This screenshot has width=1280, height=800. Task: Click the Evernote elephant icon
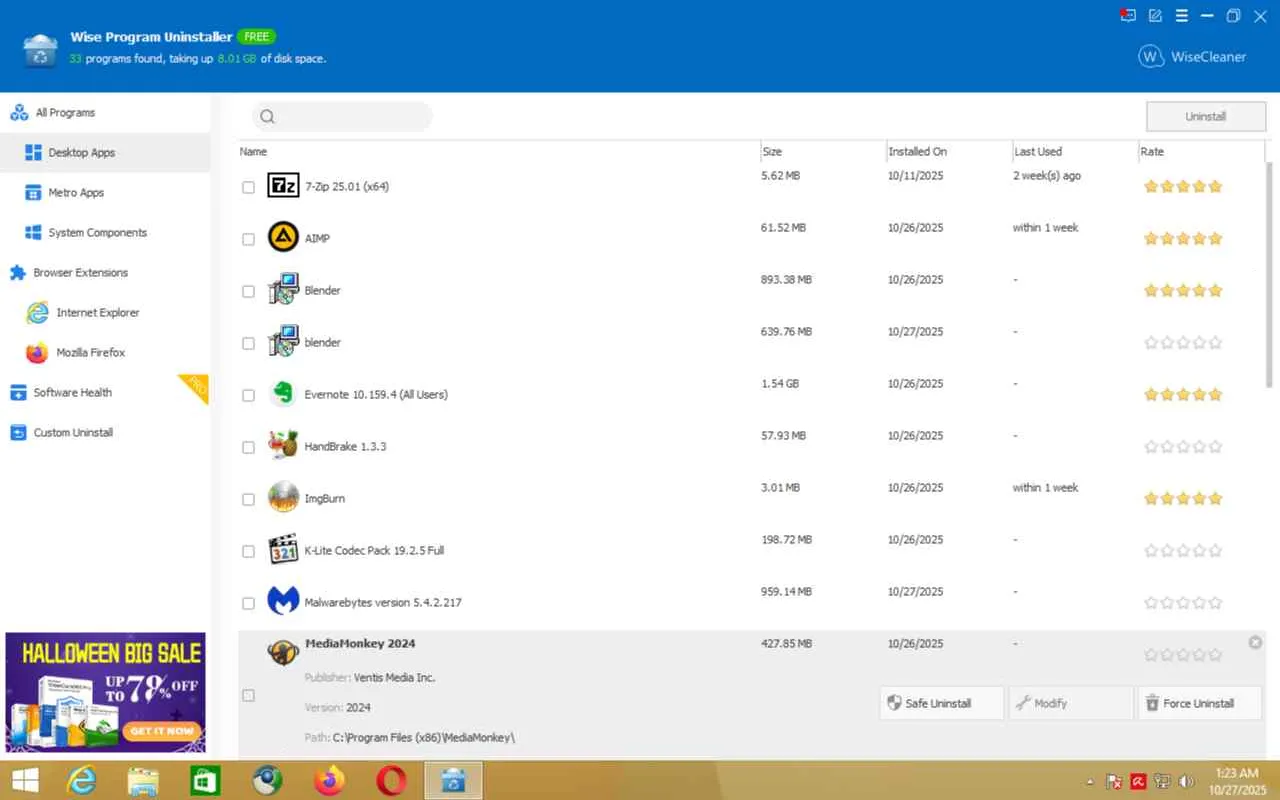283,394
